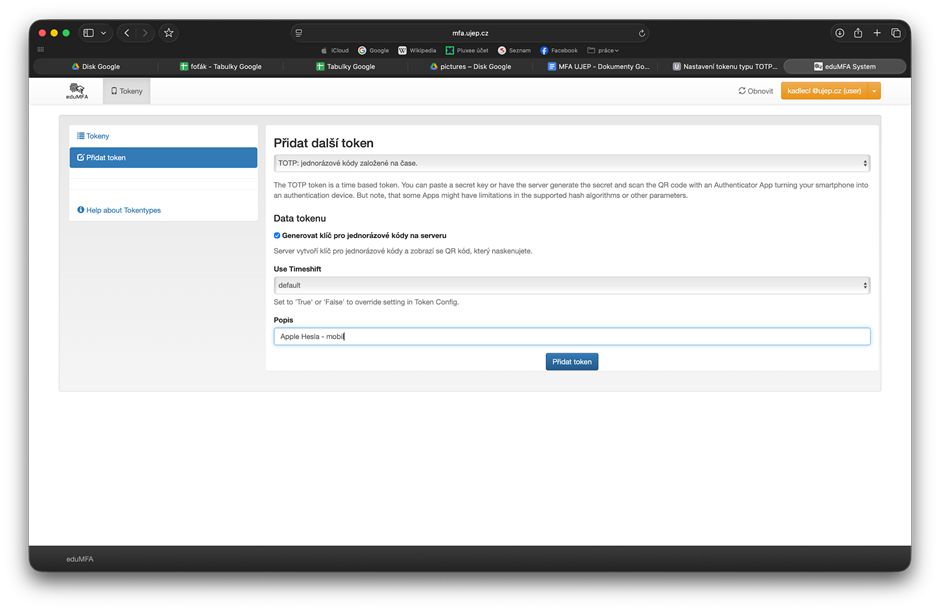The width and height of the screenshot is (940, 610).
Task: Open user menu arrow beside kadlieci@ujep.cz
Action: pyautogui.click(x=874, y=91)
